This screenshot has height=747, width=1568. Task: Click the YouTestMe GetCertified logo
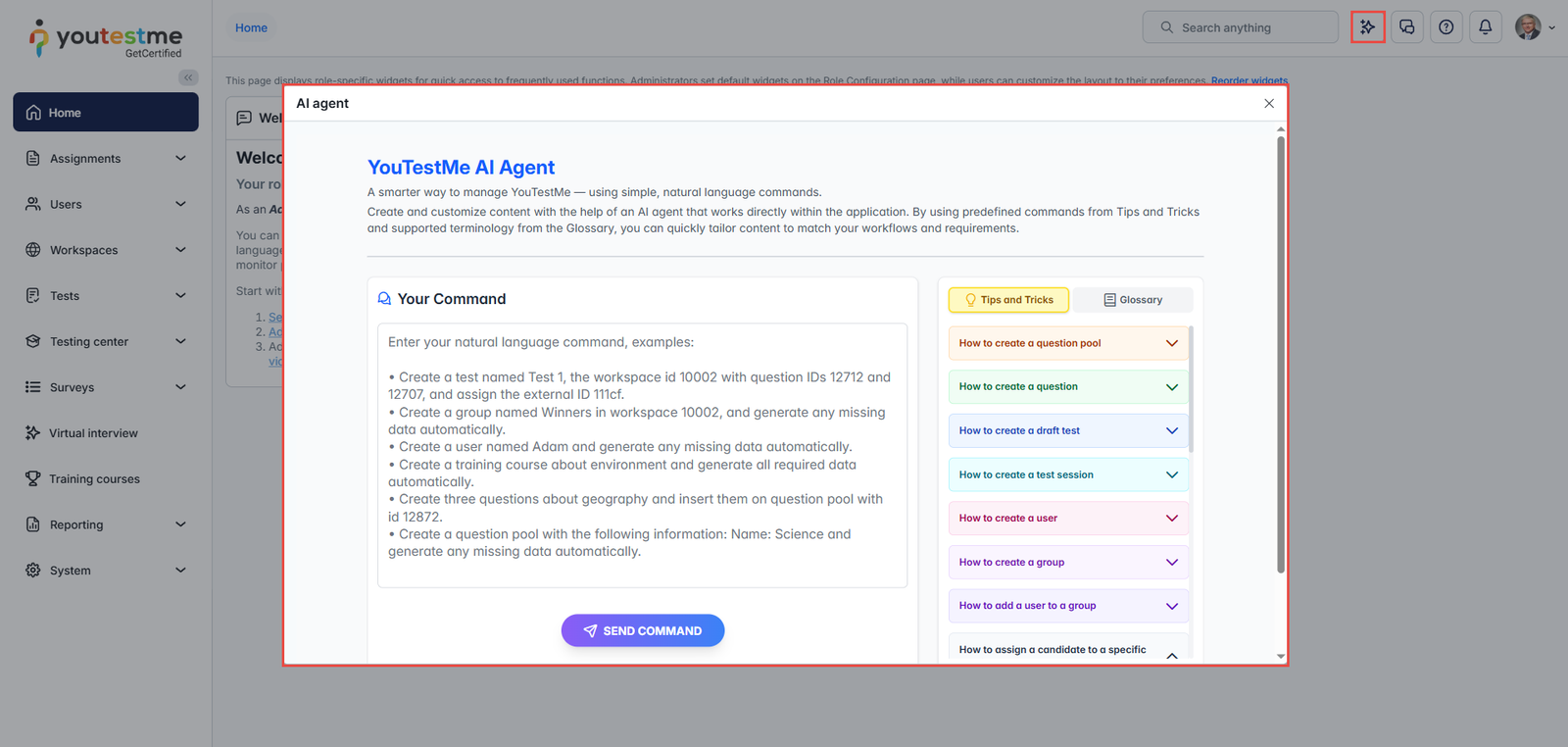(x=106, y=39)
